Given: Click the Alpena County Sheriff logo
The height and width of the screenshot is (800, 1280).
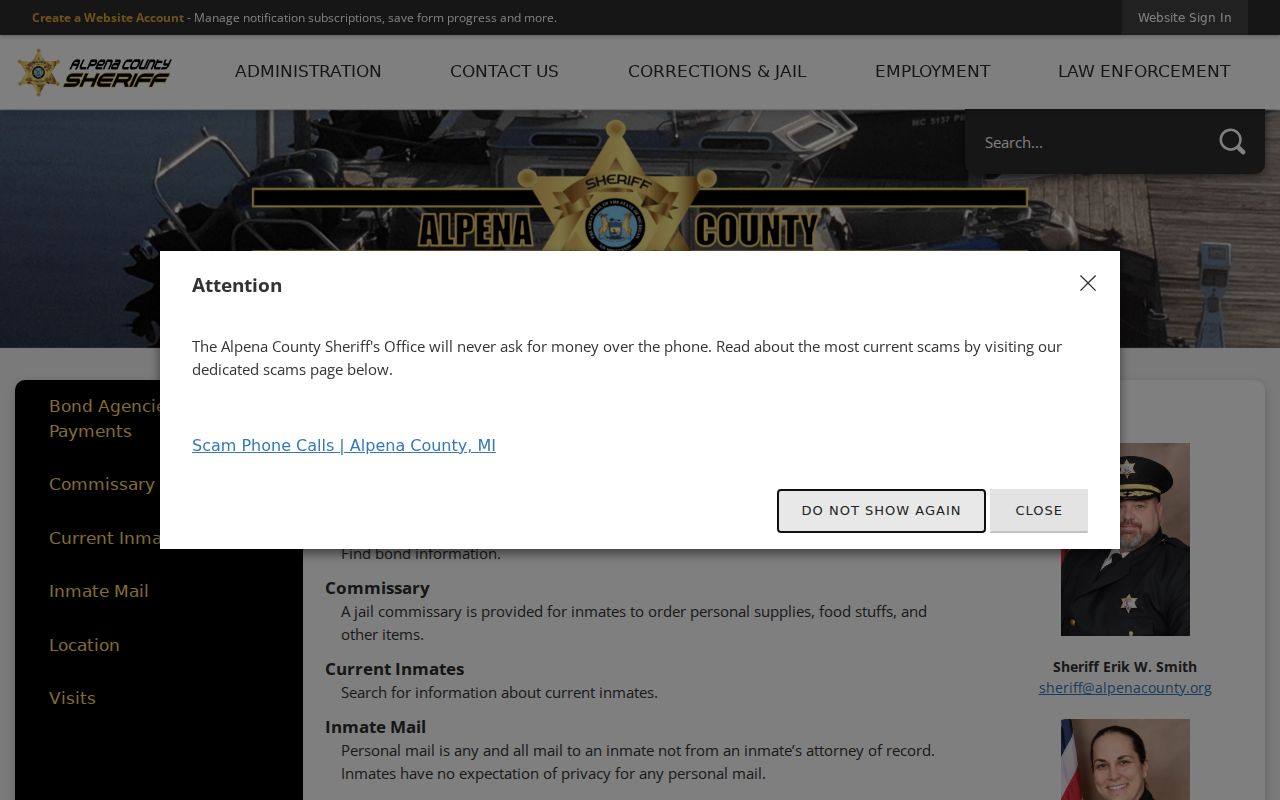Looking at the screenshot, I should point(94,72).
